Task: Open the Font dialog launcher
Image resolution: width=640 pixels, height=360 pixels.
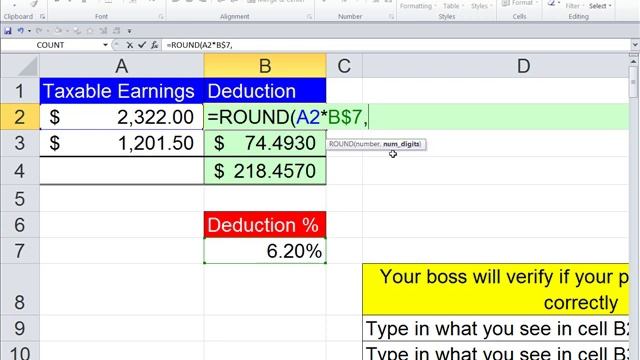Action: coord(161,17)
